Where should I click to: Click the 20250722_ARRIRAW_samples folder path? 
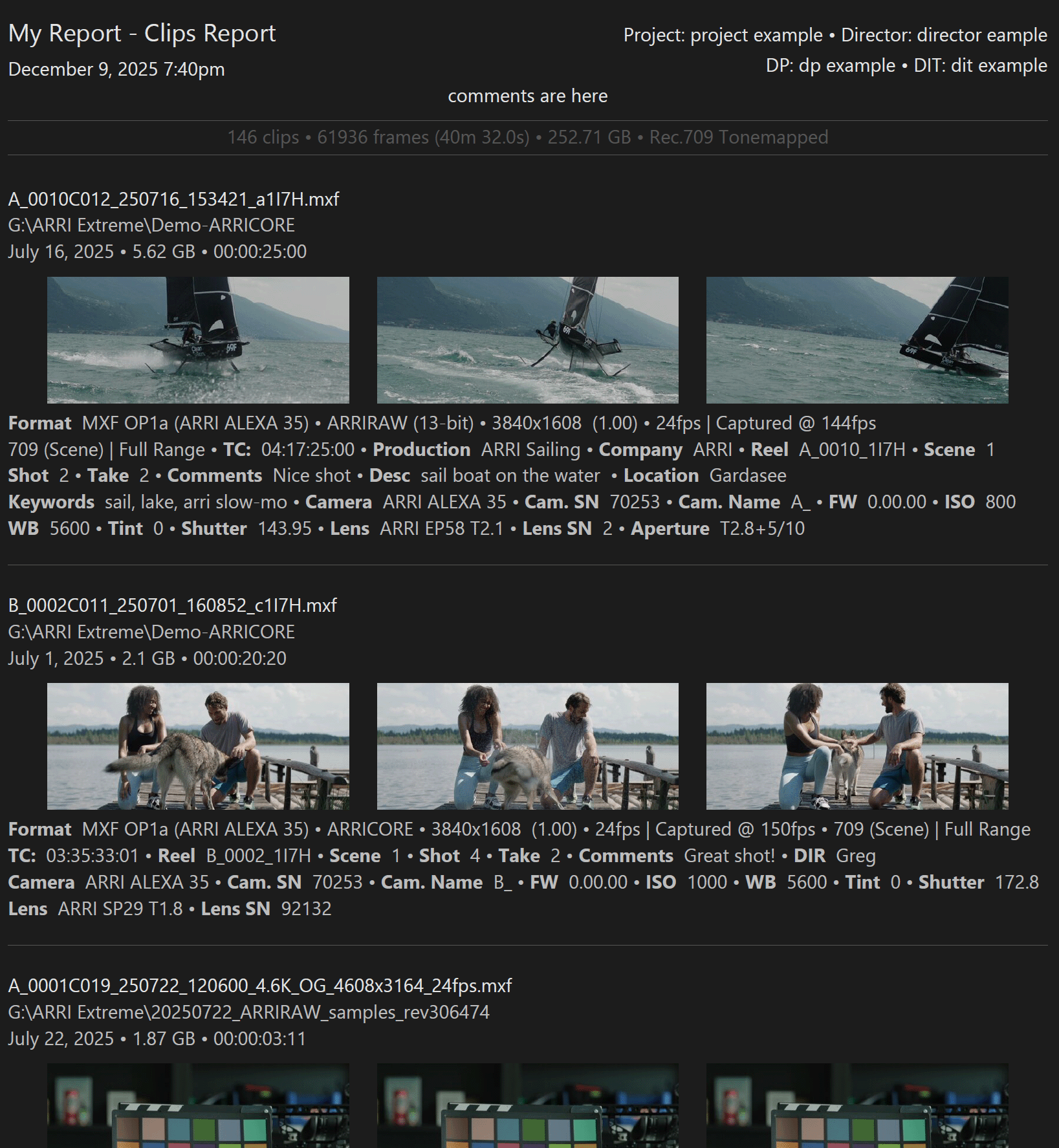click(x=248, y=1012)
